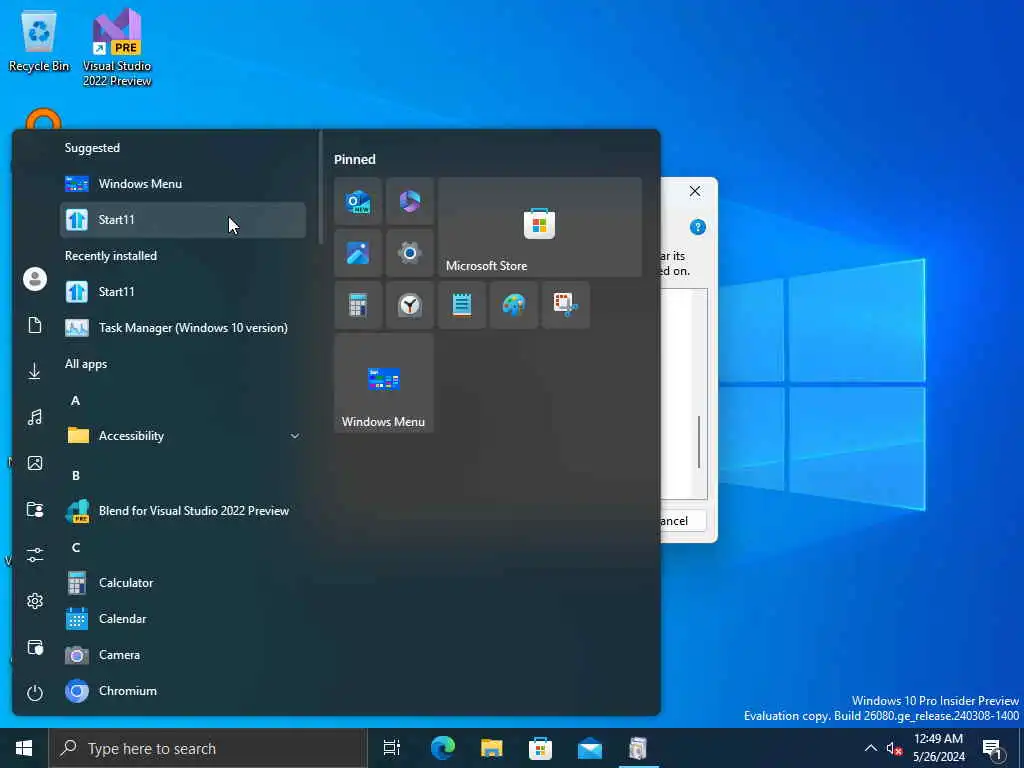Viewport: 1024px width, 768px height.
Task: Launch Windows Menu from Suggested list
Action: pos(183,184)
